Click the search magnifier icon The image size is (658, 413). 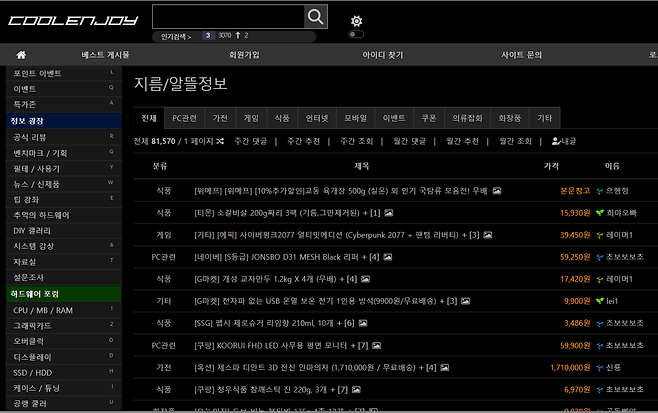[315, 17]
